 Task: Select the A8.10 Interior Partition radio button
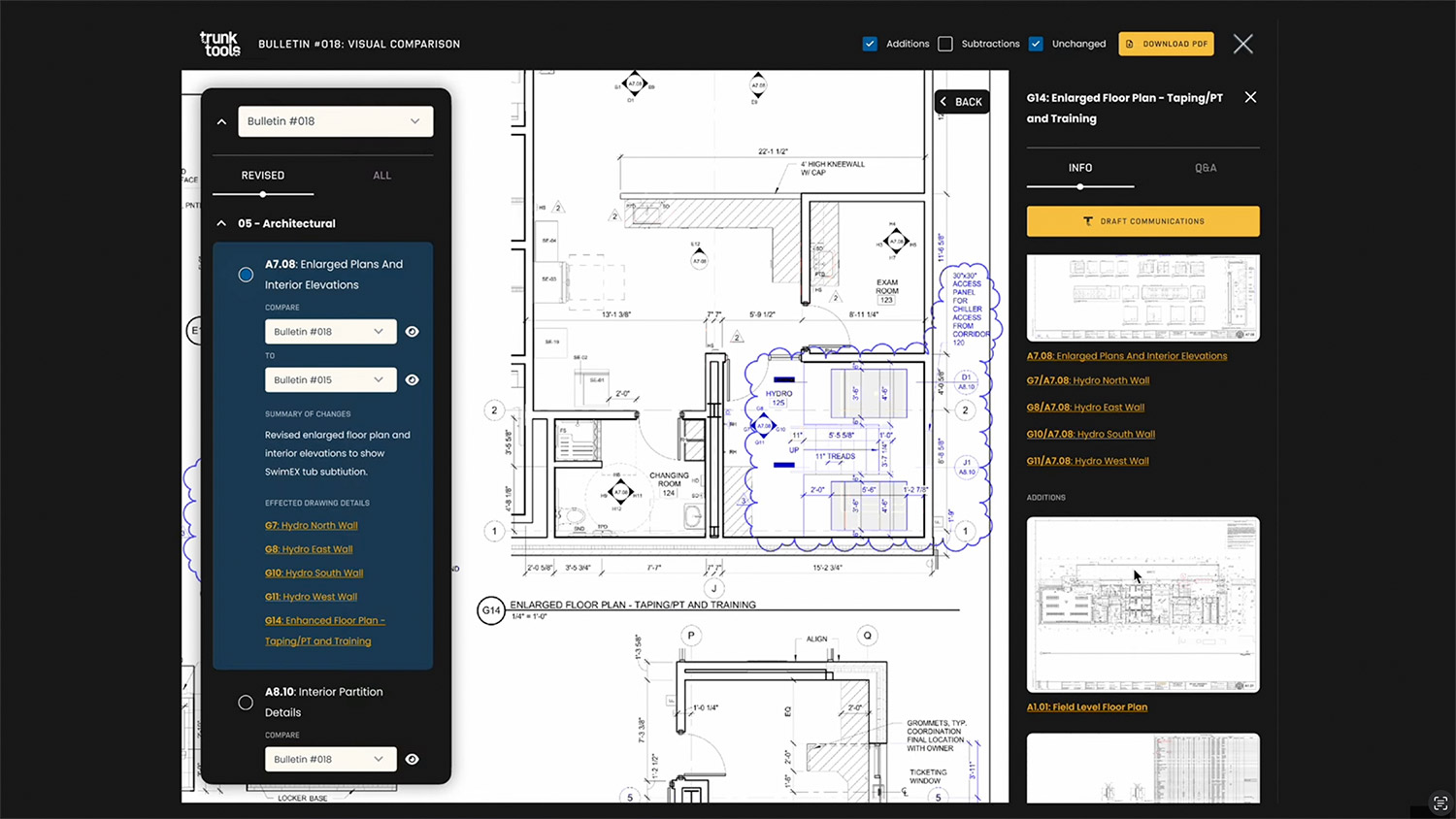[246, 703]
